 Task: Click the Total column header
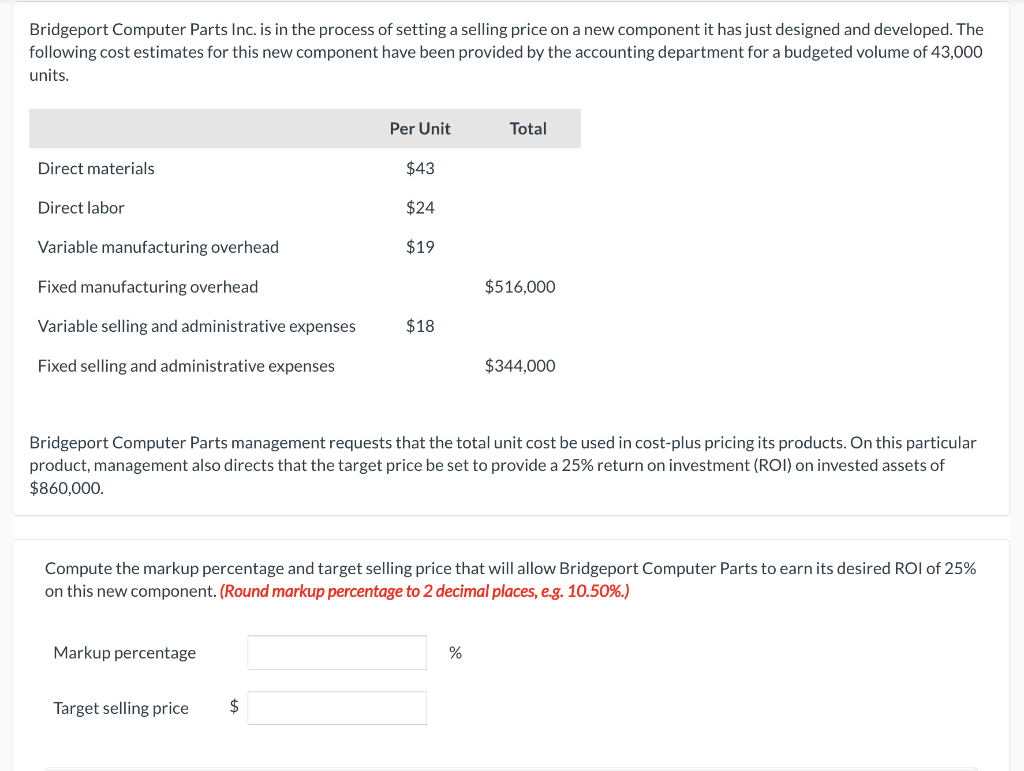(x=528, y=129)
